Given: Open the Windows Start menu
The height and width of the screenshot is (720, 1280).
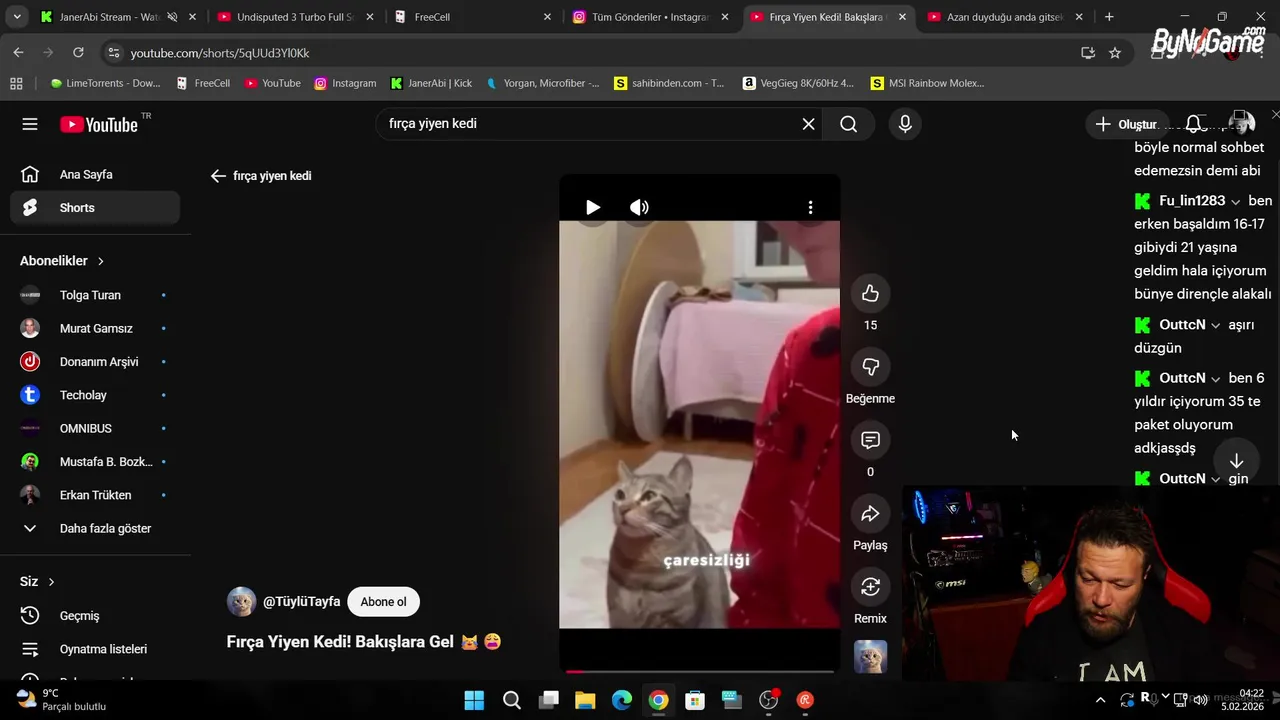Looking at the screenshot, I should coord(474,700).
